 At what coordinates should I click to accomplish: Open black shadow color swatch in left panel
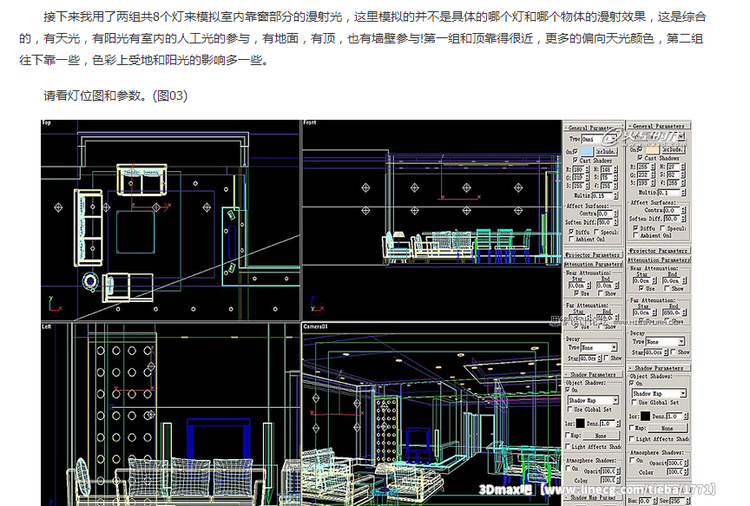(580, 423)
